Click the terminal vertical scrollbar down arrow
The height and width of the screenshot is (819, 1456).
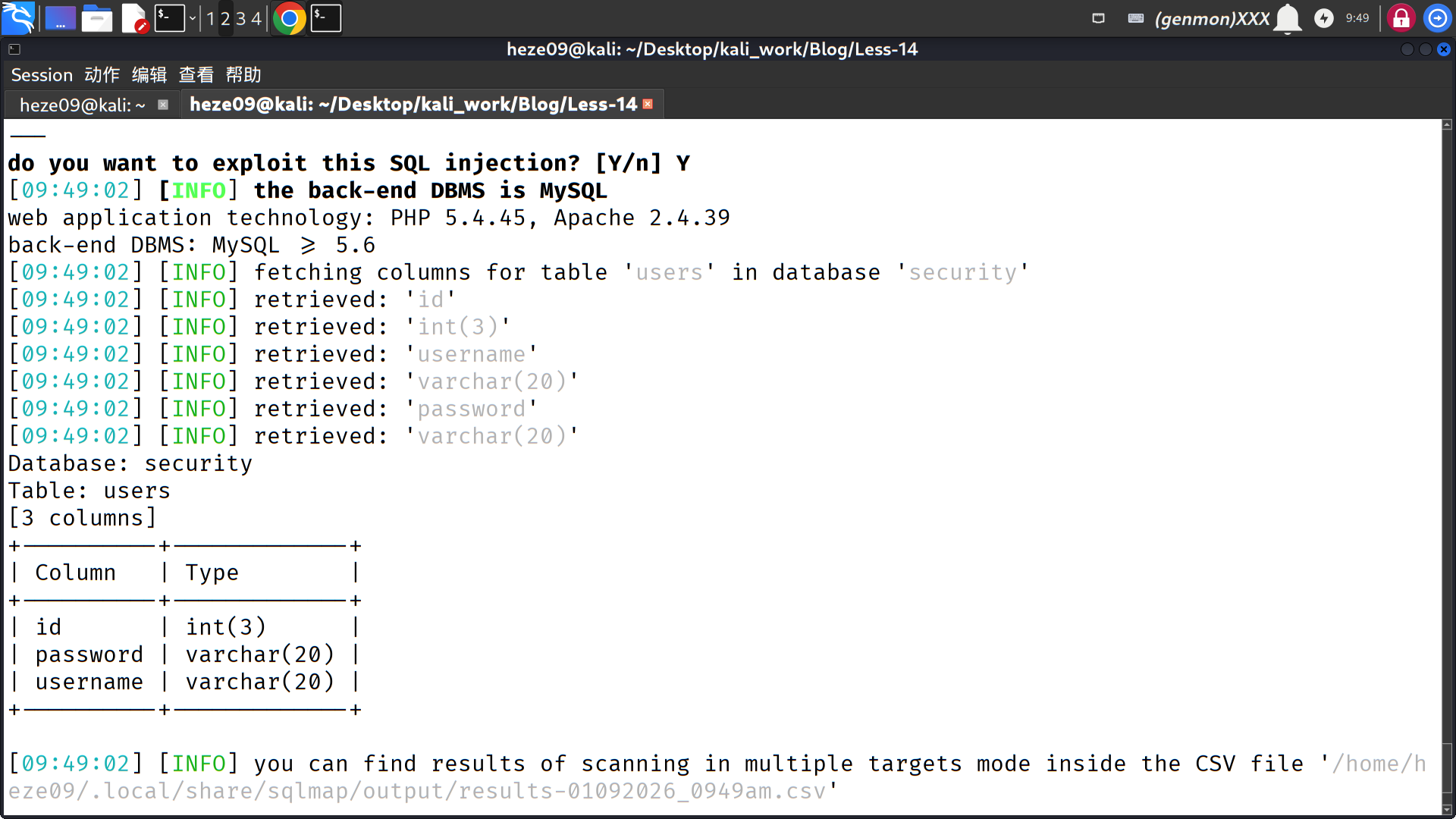[1447, 809]
